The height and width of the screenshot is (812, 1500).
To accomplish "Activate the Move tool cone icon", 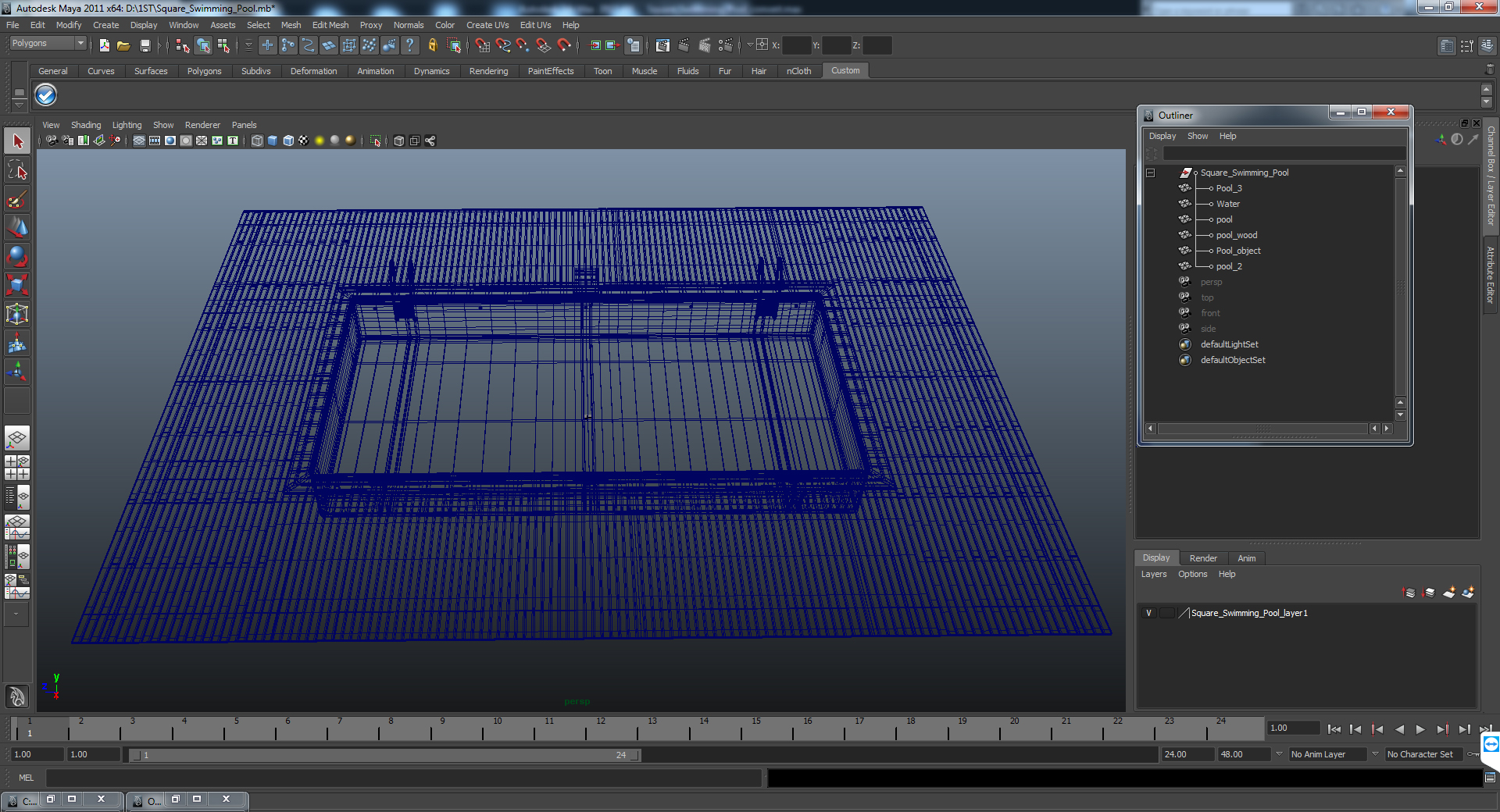I will pyautogui.click(x=17, y=227).
